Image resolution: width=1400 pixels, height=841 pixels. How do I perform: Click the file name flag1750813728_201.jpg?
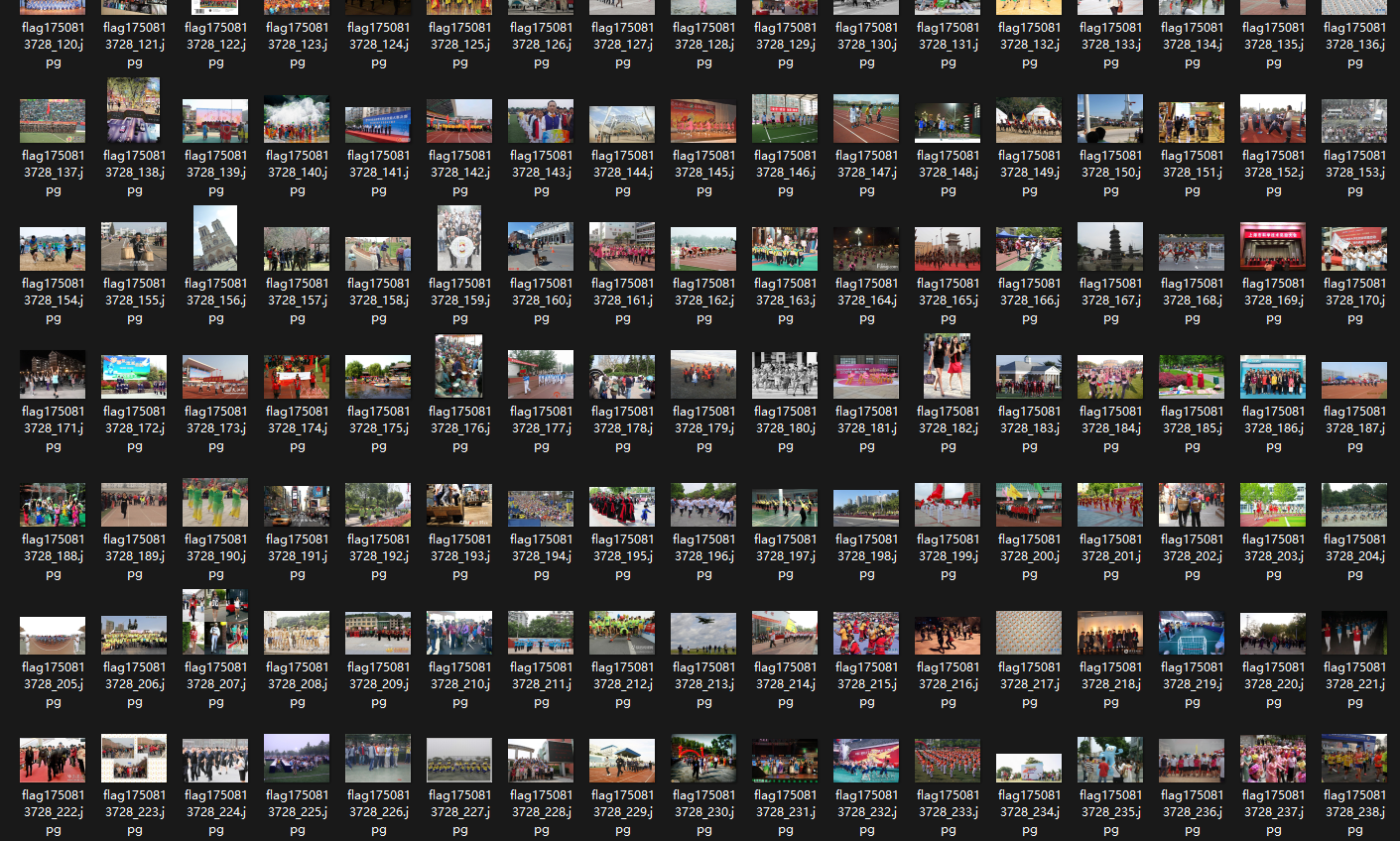(1110, 556)
